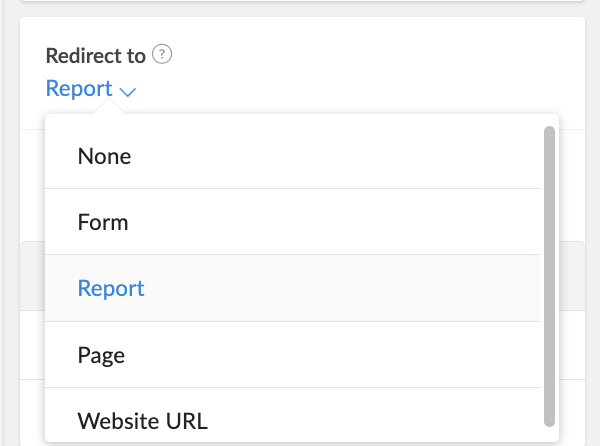Pick Page from the redirect list
Viewport: 600px width, 446px height.
click(101, 355)
